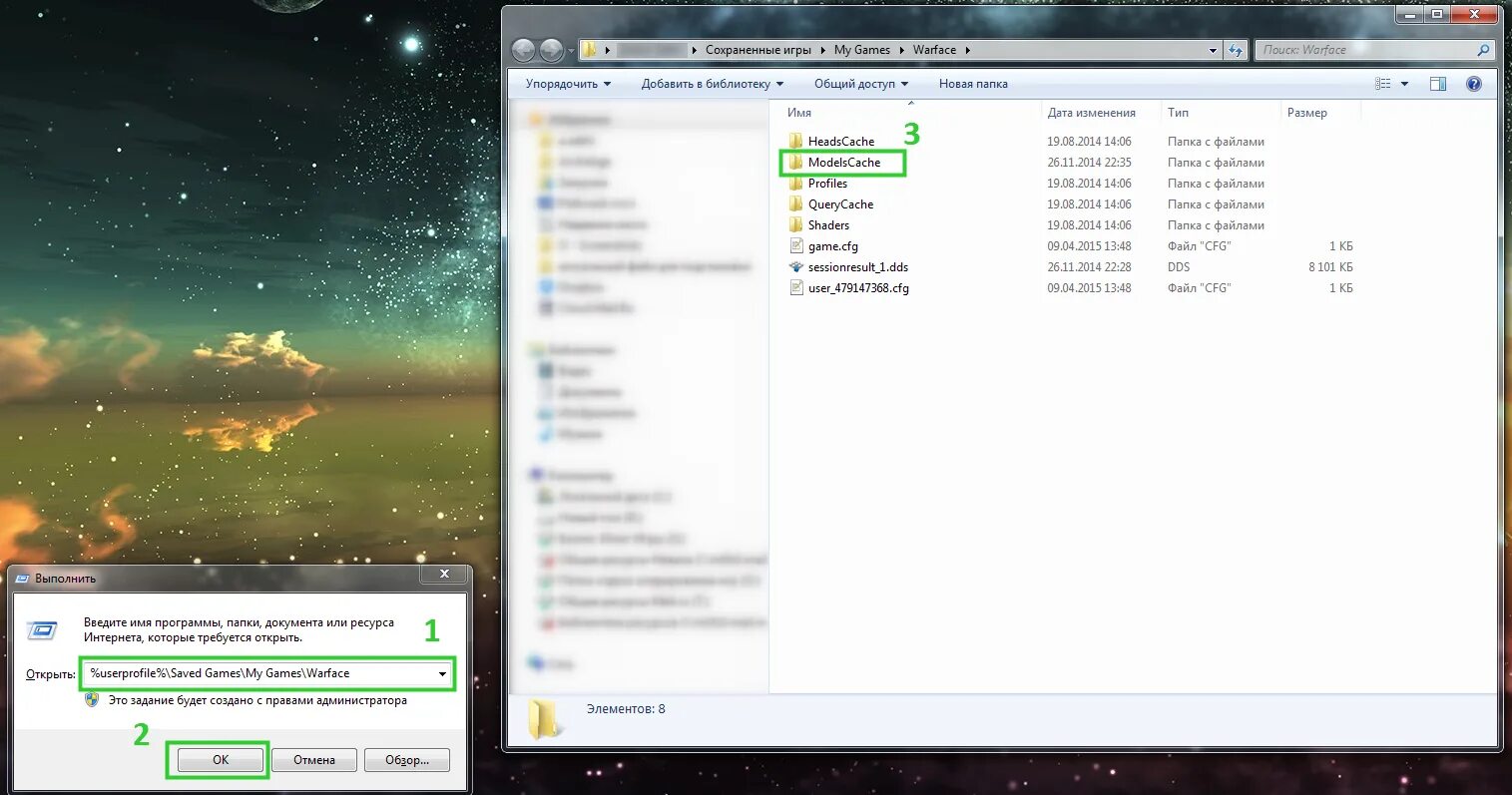Select the ModelsCache folder icon
1512x795 pixels.
(x=795, y=162)
